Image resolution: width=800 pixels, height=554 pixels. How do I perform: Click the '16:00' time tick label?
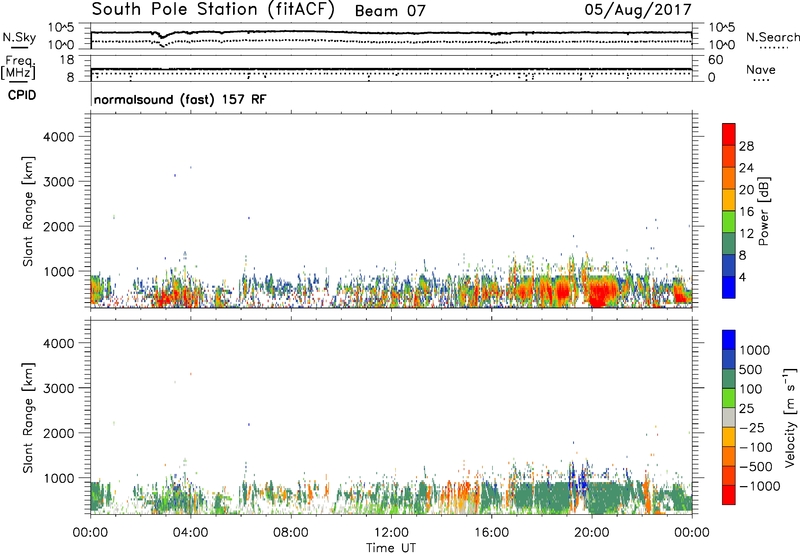pos(491,533)
